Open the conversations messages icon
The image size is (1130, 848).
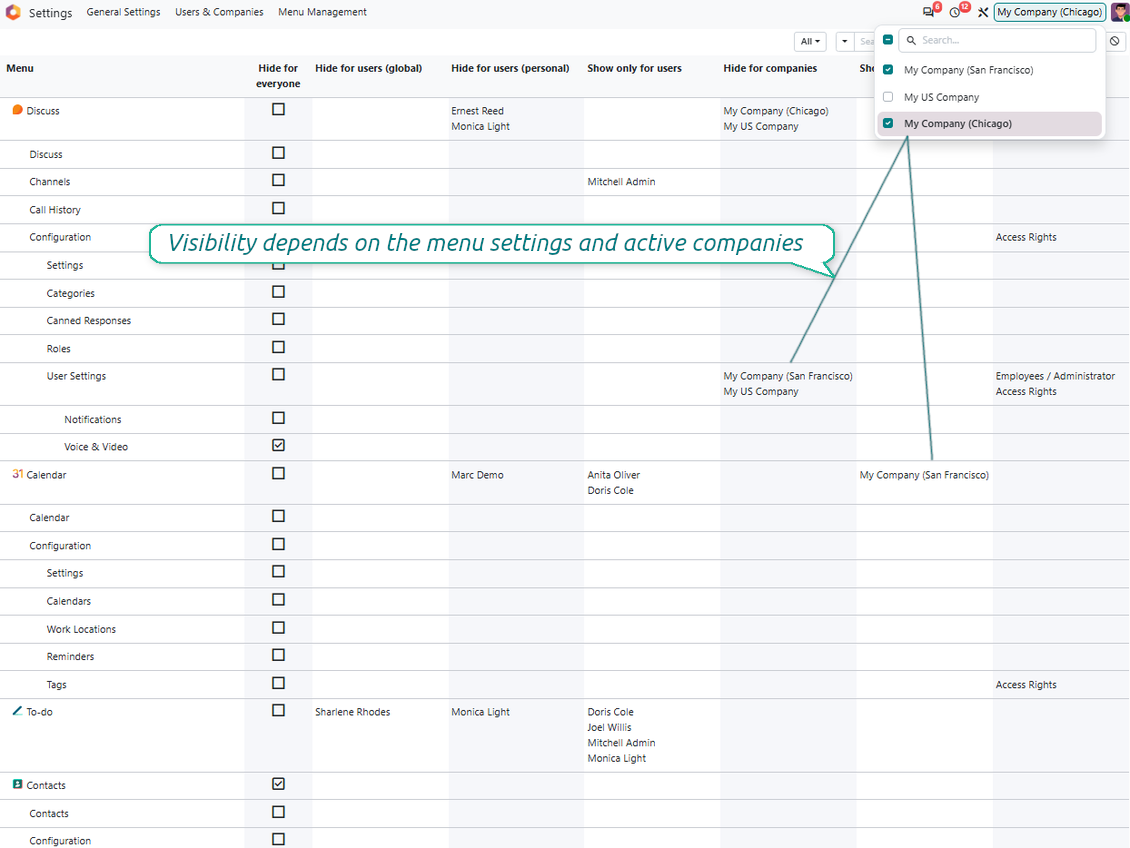point(928,12)
